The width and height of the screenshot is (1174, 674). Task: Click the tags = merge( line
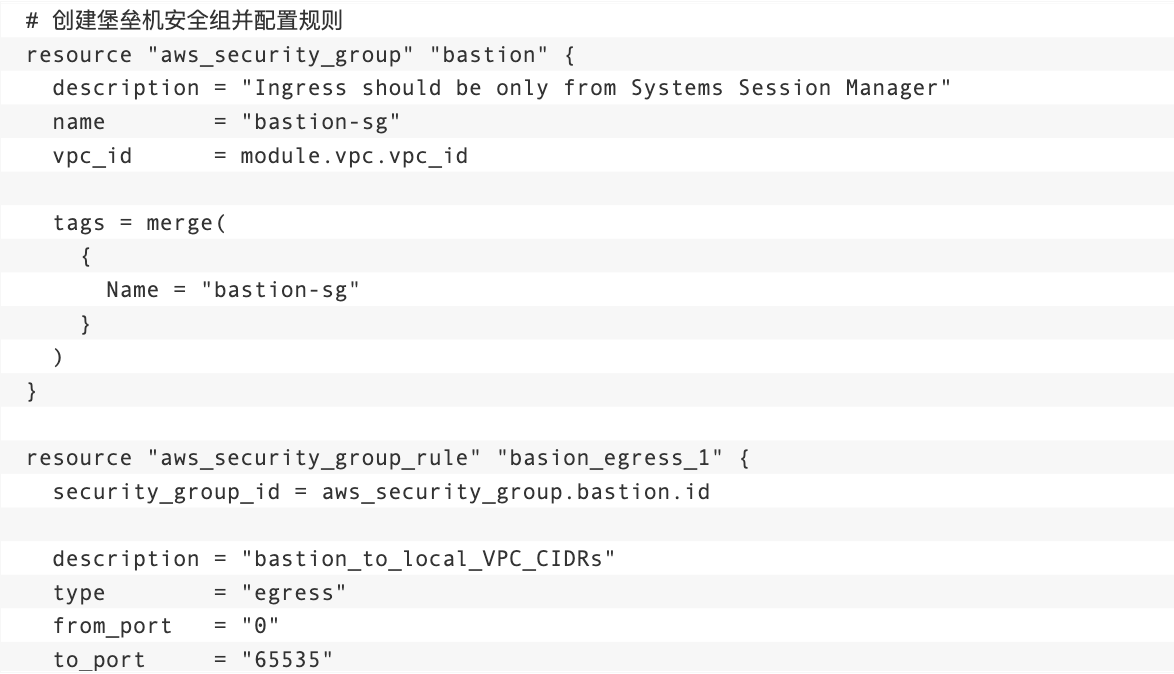139,223
